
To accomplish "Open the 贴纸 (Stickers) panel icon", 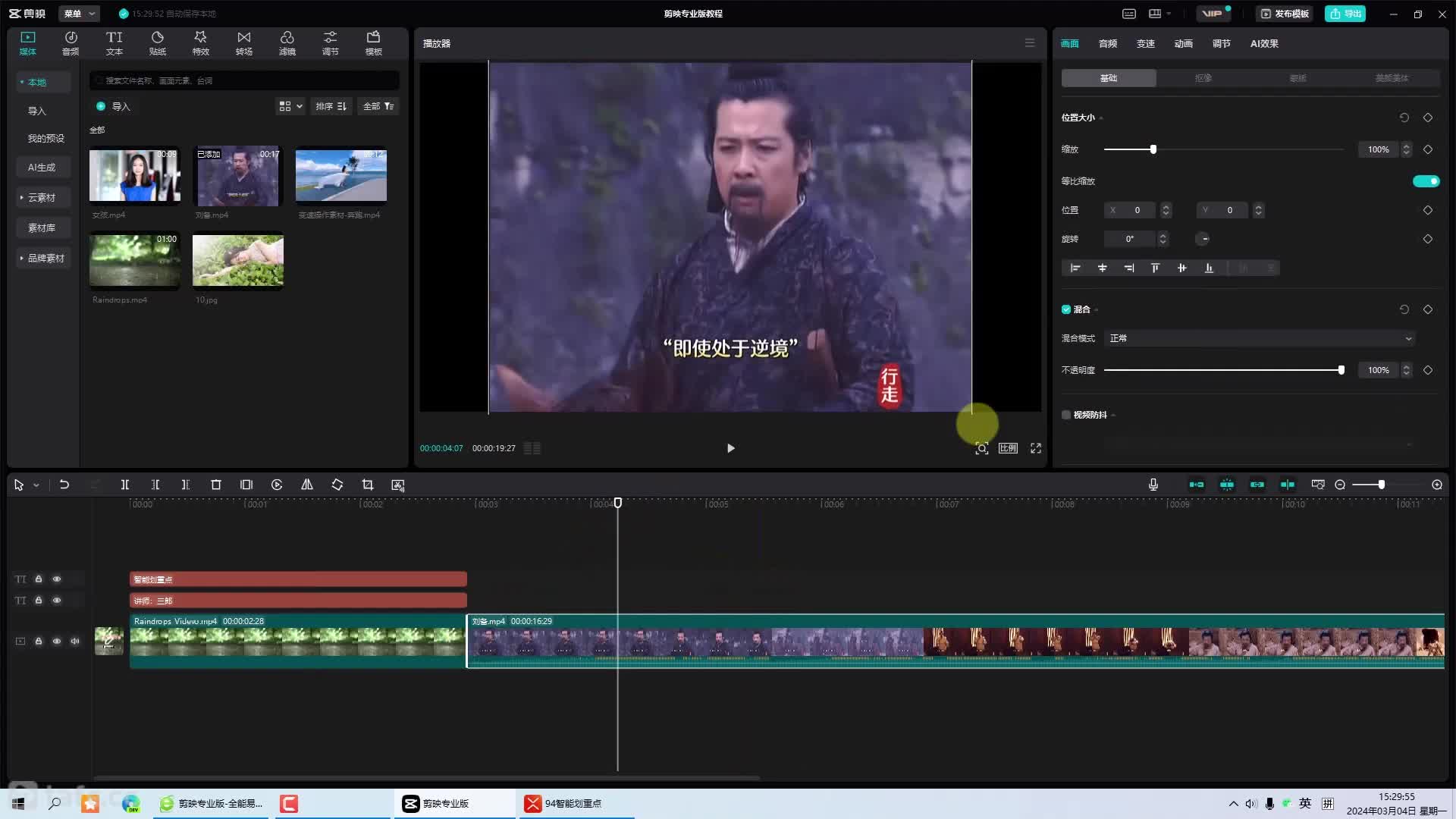I will tap(157, 43).
